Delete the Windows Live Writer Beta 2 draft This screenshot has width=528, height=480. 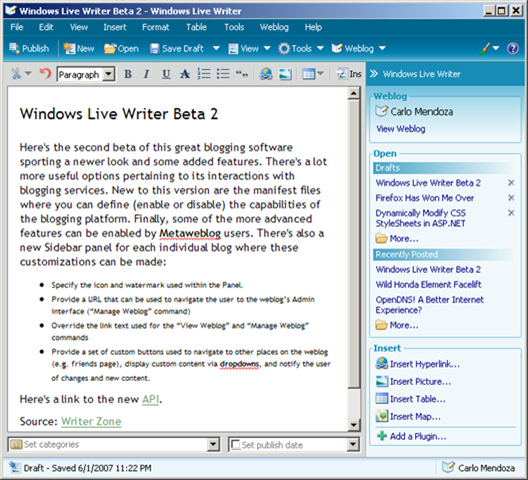(511, 183)
